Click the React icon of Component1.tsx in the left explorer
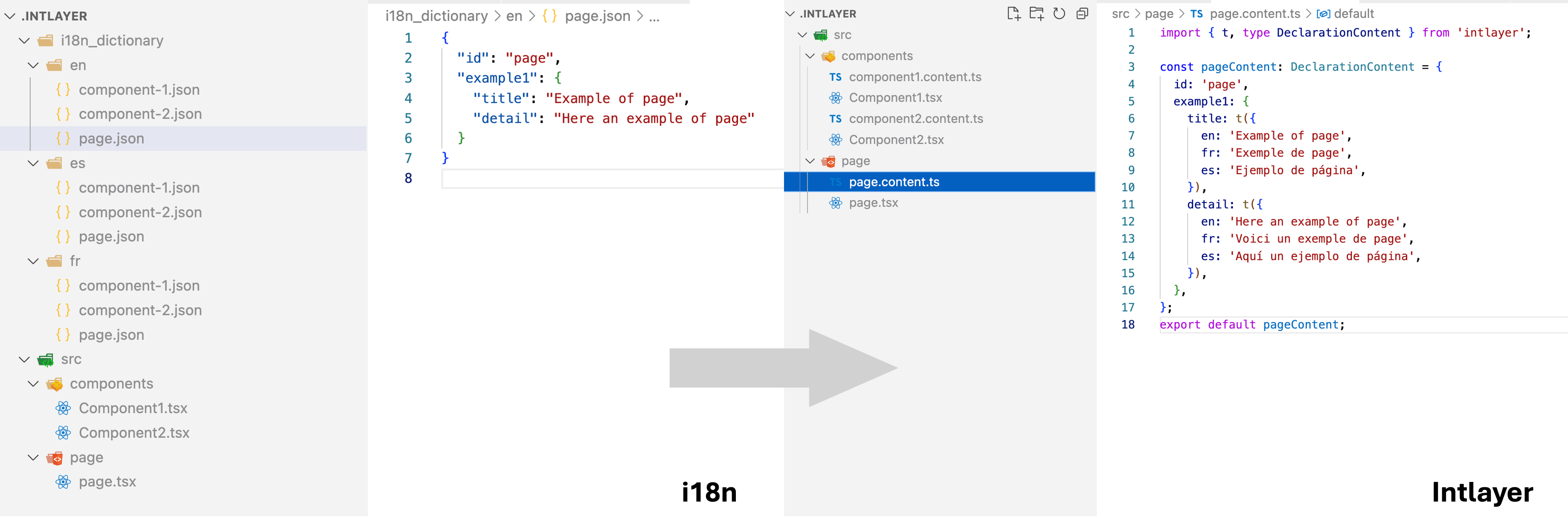The image size is (1568, 529). tap(63, 409)
